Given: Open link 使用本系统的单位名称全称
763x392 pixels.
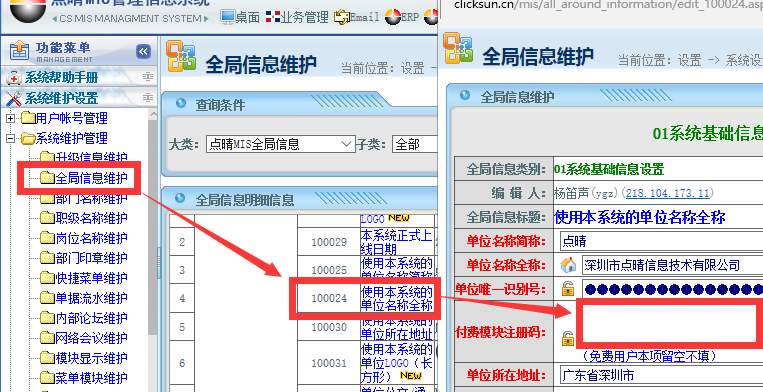Looking at the screenshot, I should [x=396, y=299].
